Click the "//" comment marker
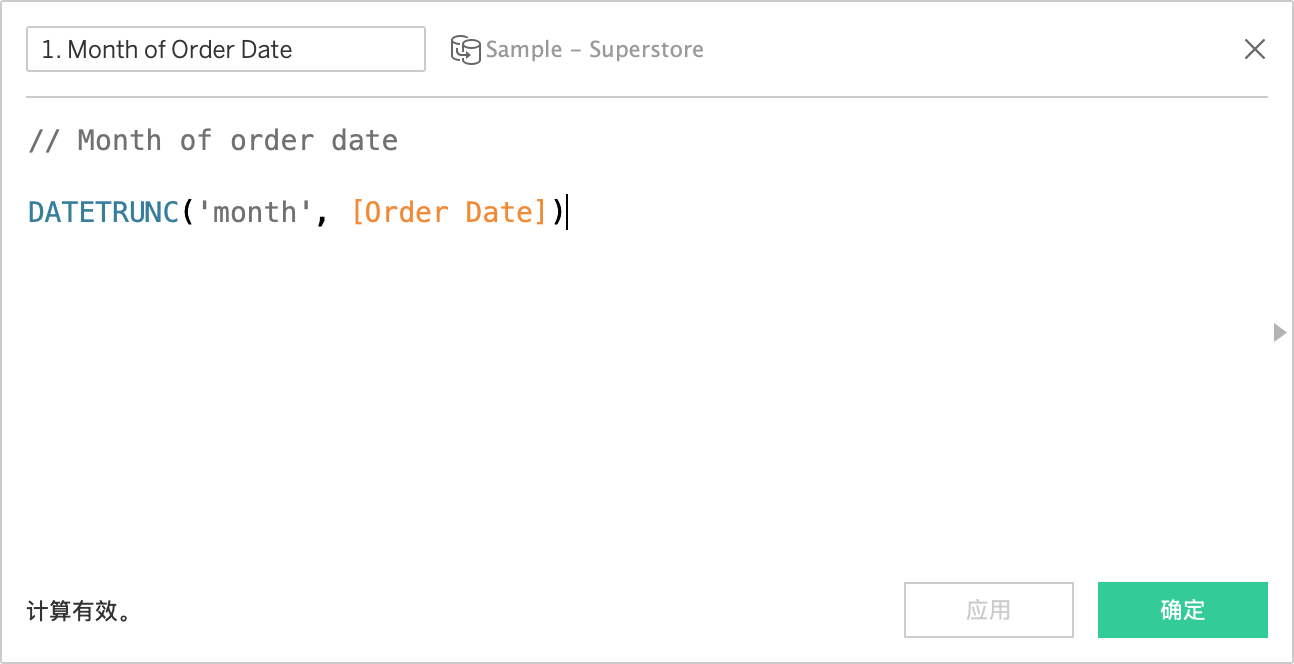 pyautogui.click(x=44, y=141)
